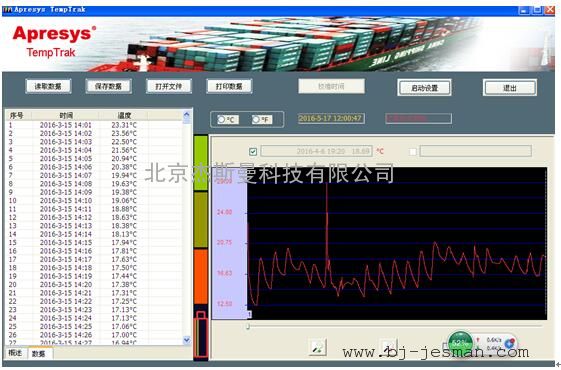Screen dimensions: 561x370
Task: Exit the app via 退出 button
Action: pos(509,88)
